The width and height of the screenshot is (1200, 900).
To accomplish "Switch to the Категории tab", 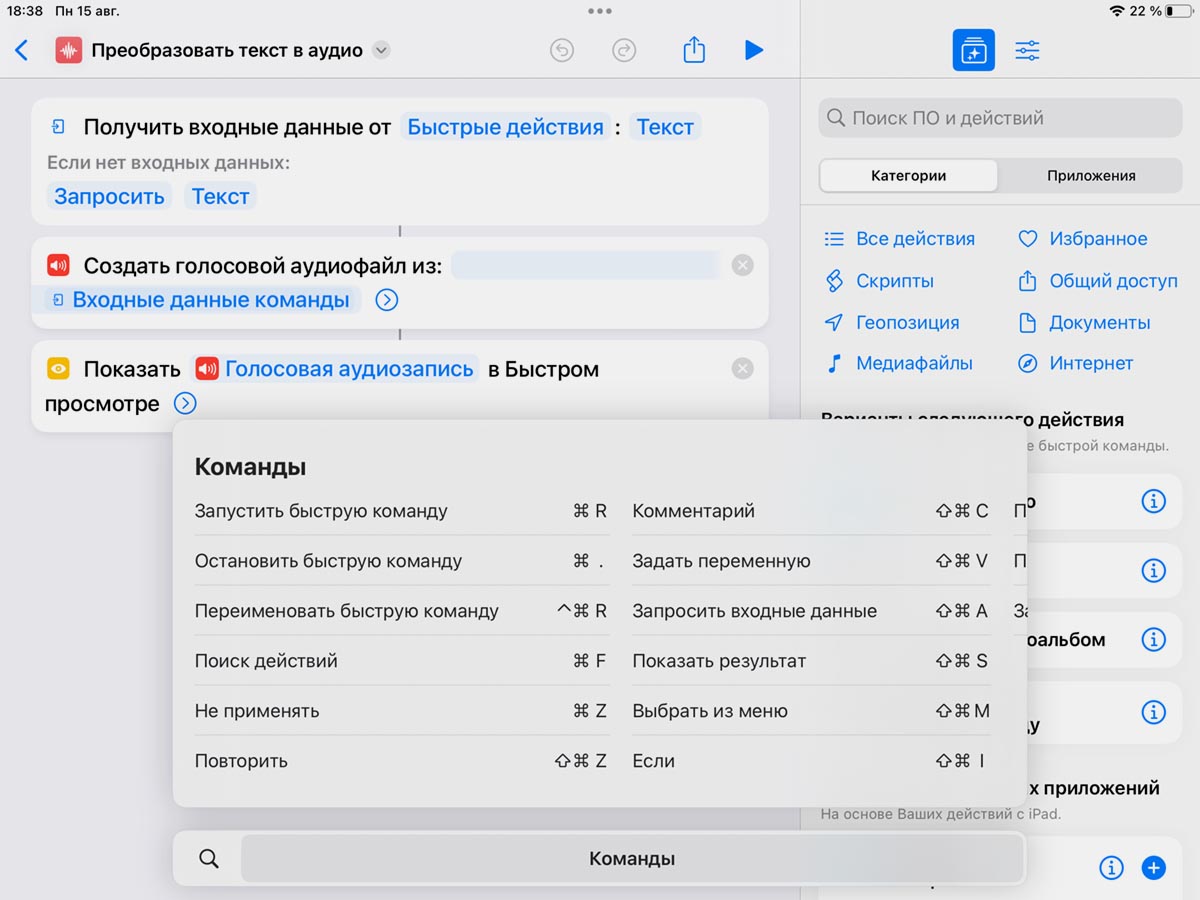I will pos(908,175).
